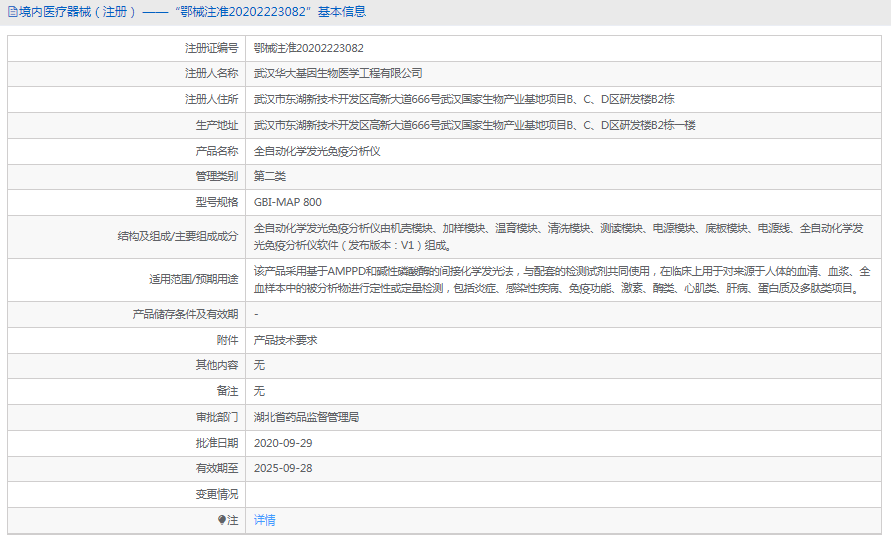Click the 适用范围/预期用途 description text
The width and height of the screenshot is (891, 540).
pyautogui.click(x=562, y=280)
